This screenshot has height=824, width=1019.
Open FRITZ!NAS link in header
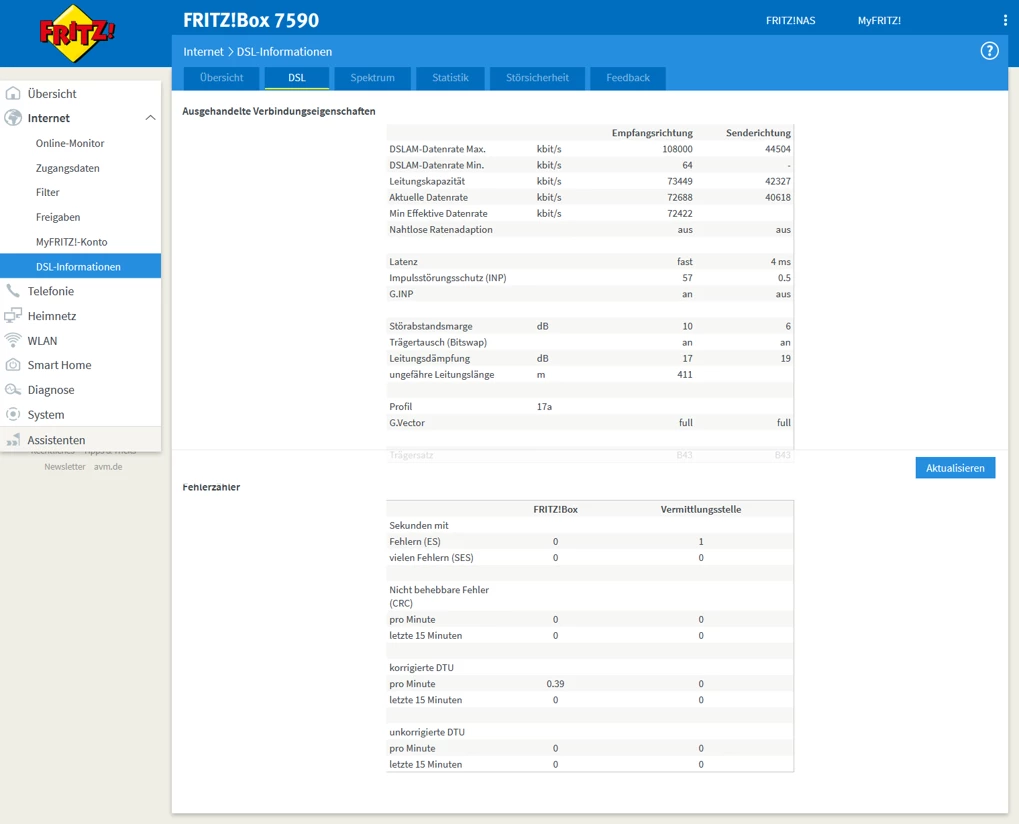point(790,20)
